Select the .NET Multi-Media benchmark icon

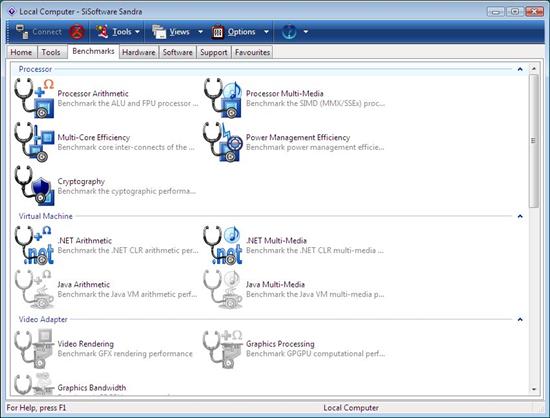tap(223, 245)
